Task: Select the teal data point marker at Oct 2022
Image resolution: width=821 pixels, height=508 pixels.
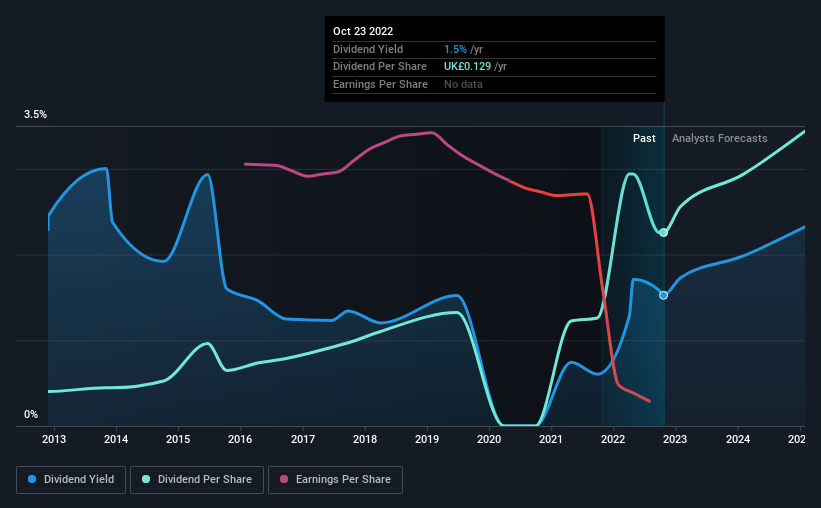Action: tap(663, 233)
